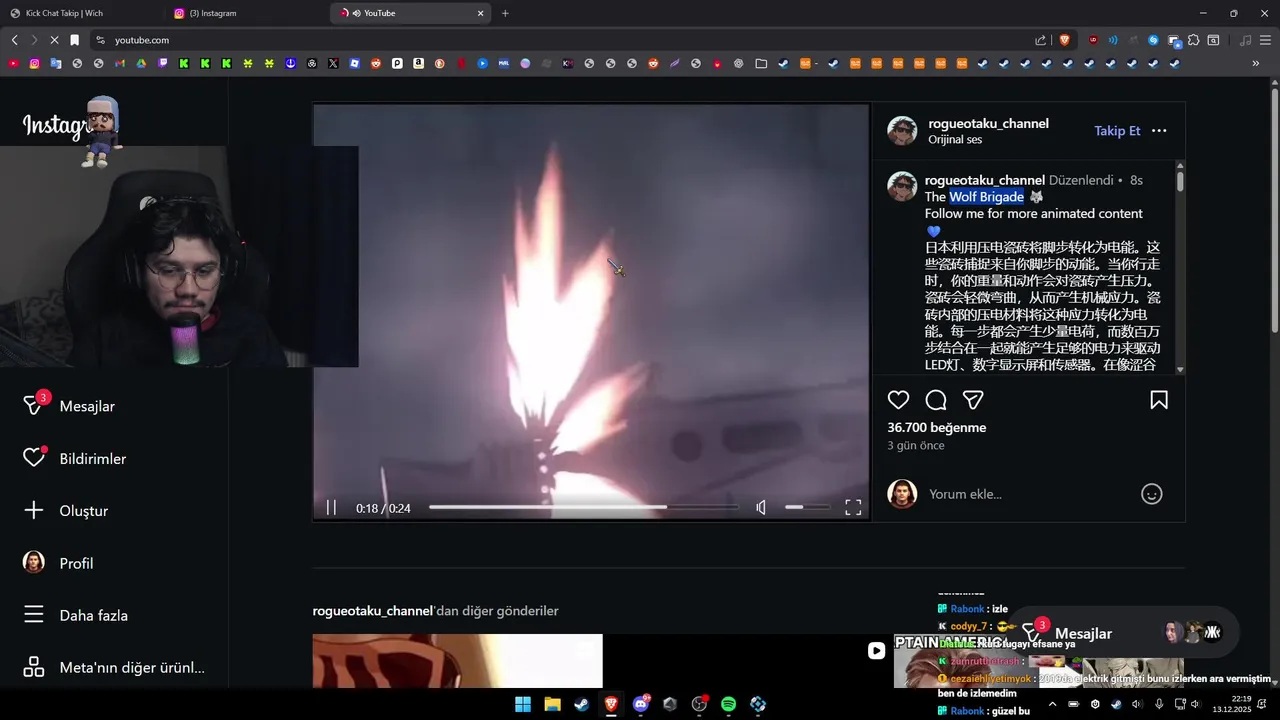
Task: Show hidden system tray icons
Action: 1052,704
